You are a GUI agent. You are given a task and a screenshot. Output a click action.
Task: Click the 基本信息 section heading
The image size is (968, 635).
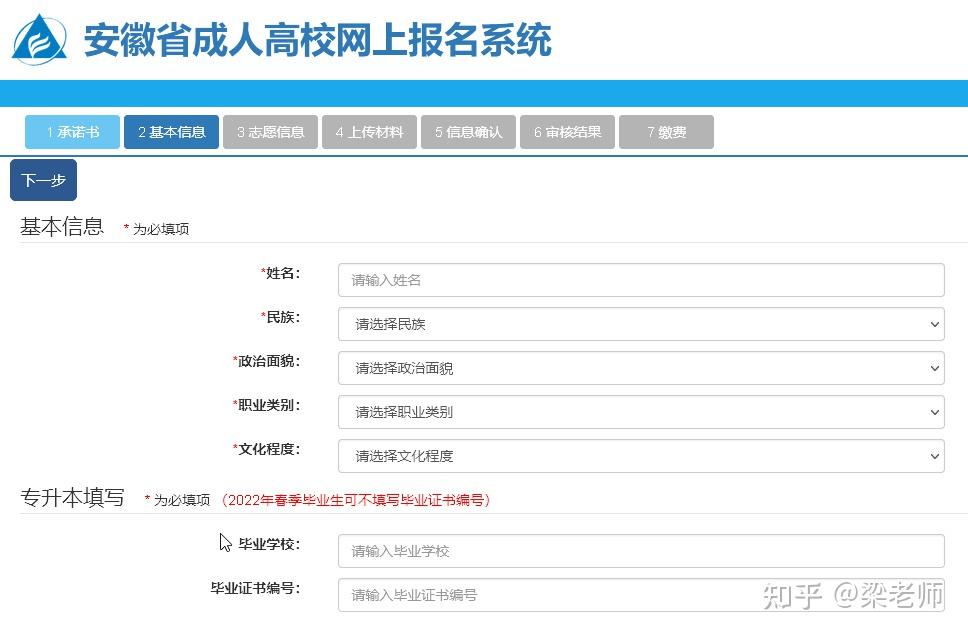[62, 226]
